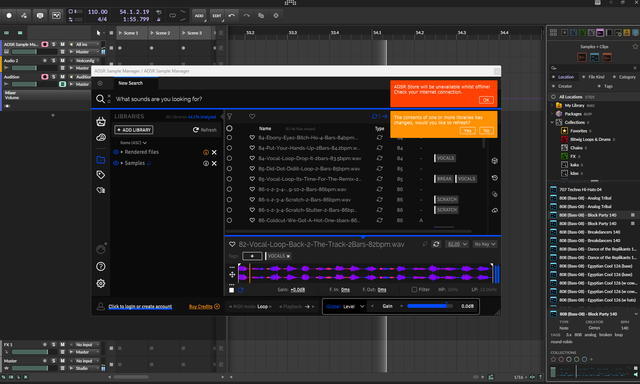Screen dimensions: 640x384
Task: Toggle the tempo sync icon beside 82.00
Action: pos(436,244)
